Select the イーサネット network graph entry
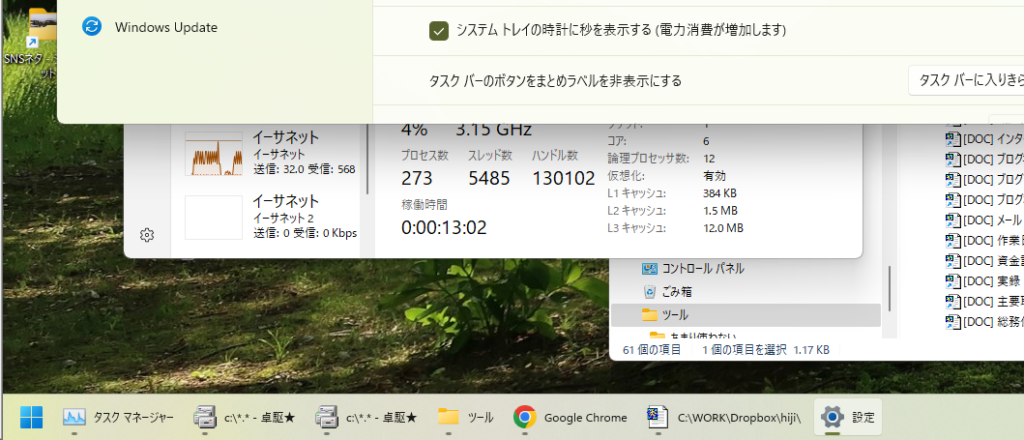The image size is (1024, 440). [271, 153]
